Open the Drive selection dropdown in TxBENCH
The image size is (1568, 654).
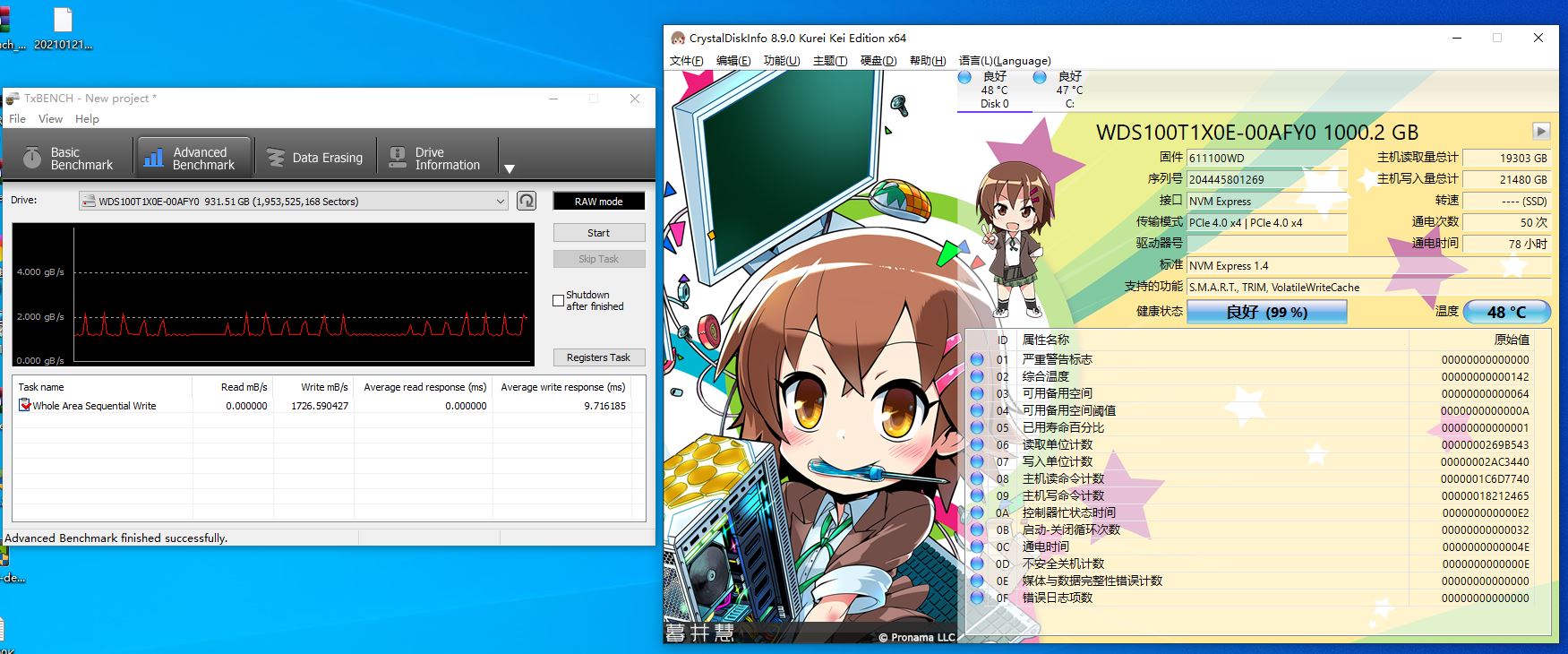(x=294, y=202)
